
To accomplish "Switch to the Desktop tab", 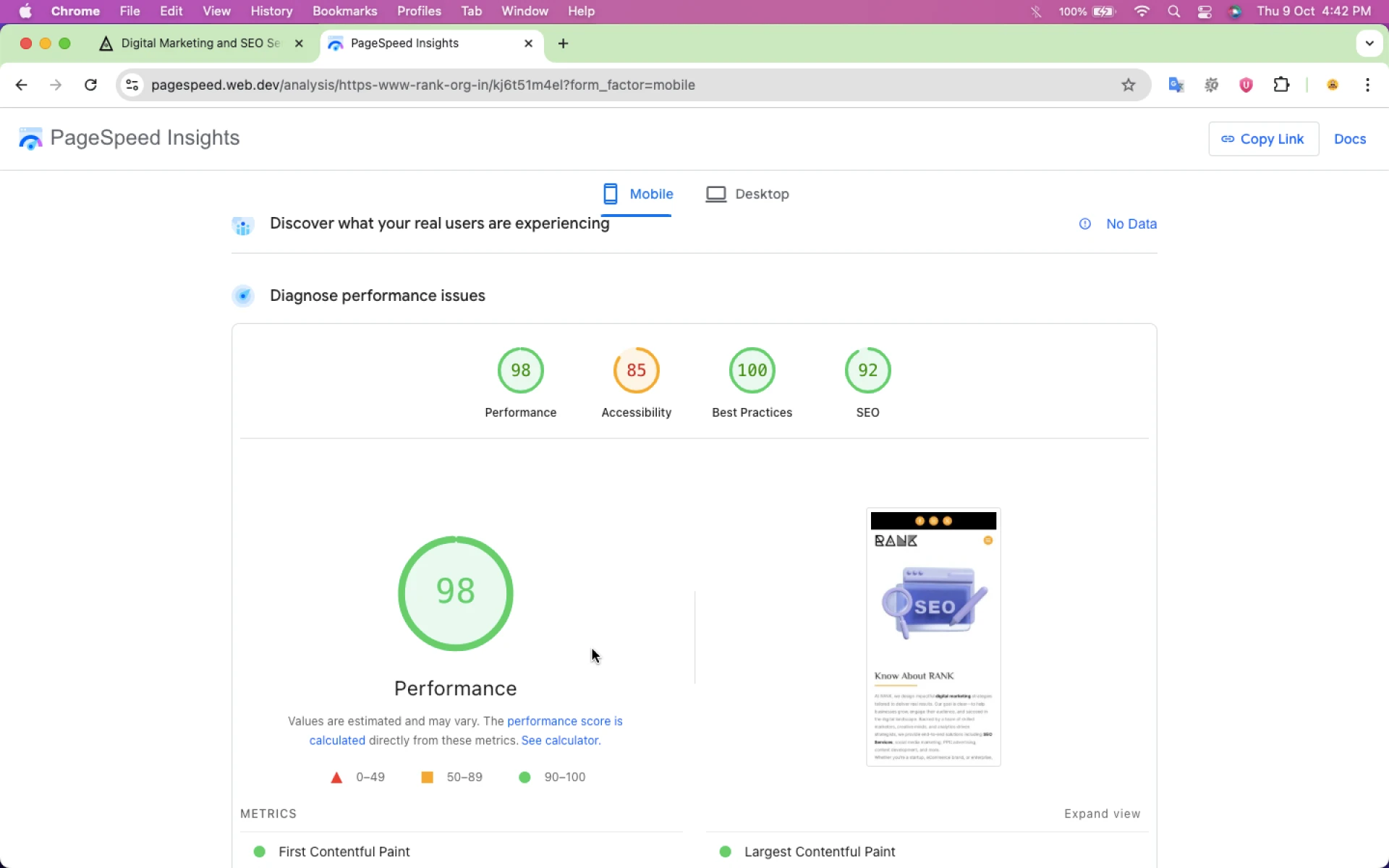I will click(x=747, y=194).
